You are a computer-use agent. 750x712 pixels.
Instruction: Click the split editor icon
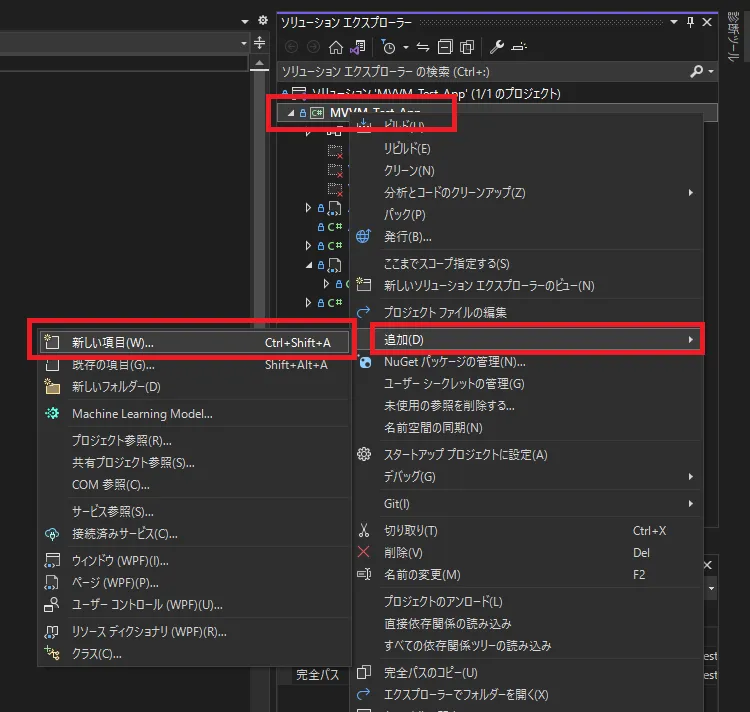(259, 43)
